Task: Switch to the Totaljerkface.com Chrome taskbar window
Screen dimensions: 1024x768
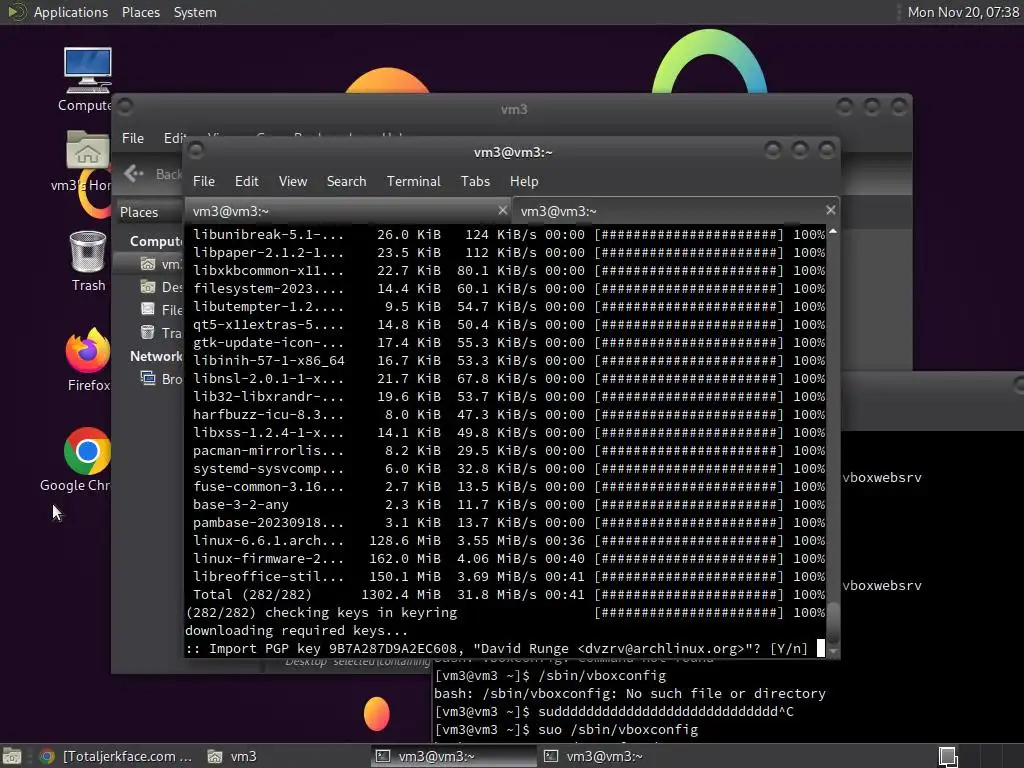Action: [x=116, y=756]
